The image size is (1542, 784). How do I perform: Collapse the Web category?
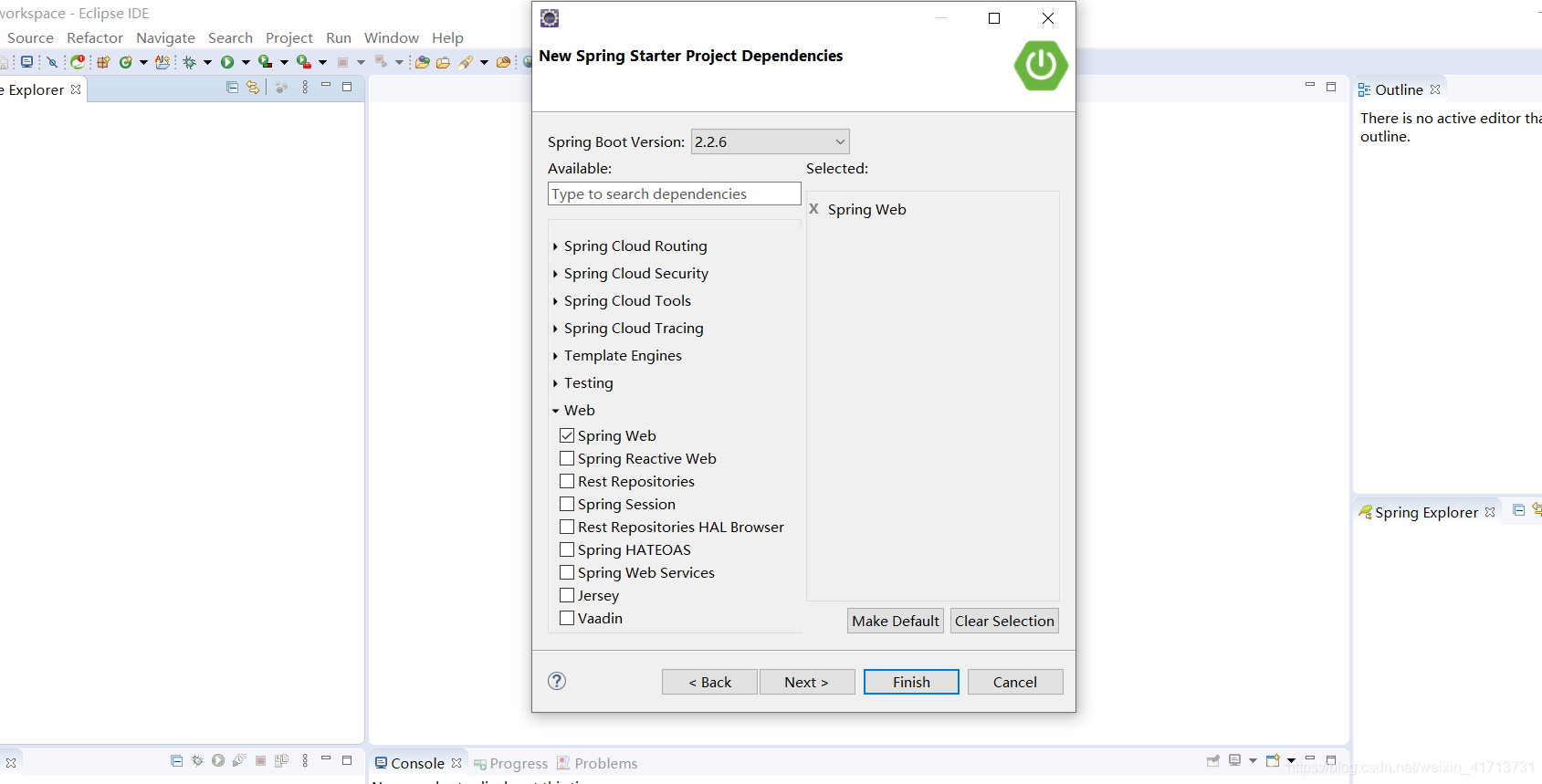pyautogui.click(x=555, y=411)
